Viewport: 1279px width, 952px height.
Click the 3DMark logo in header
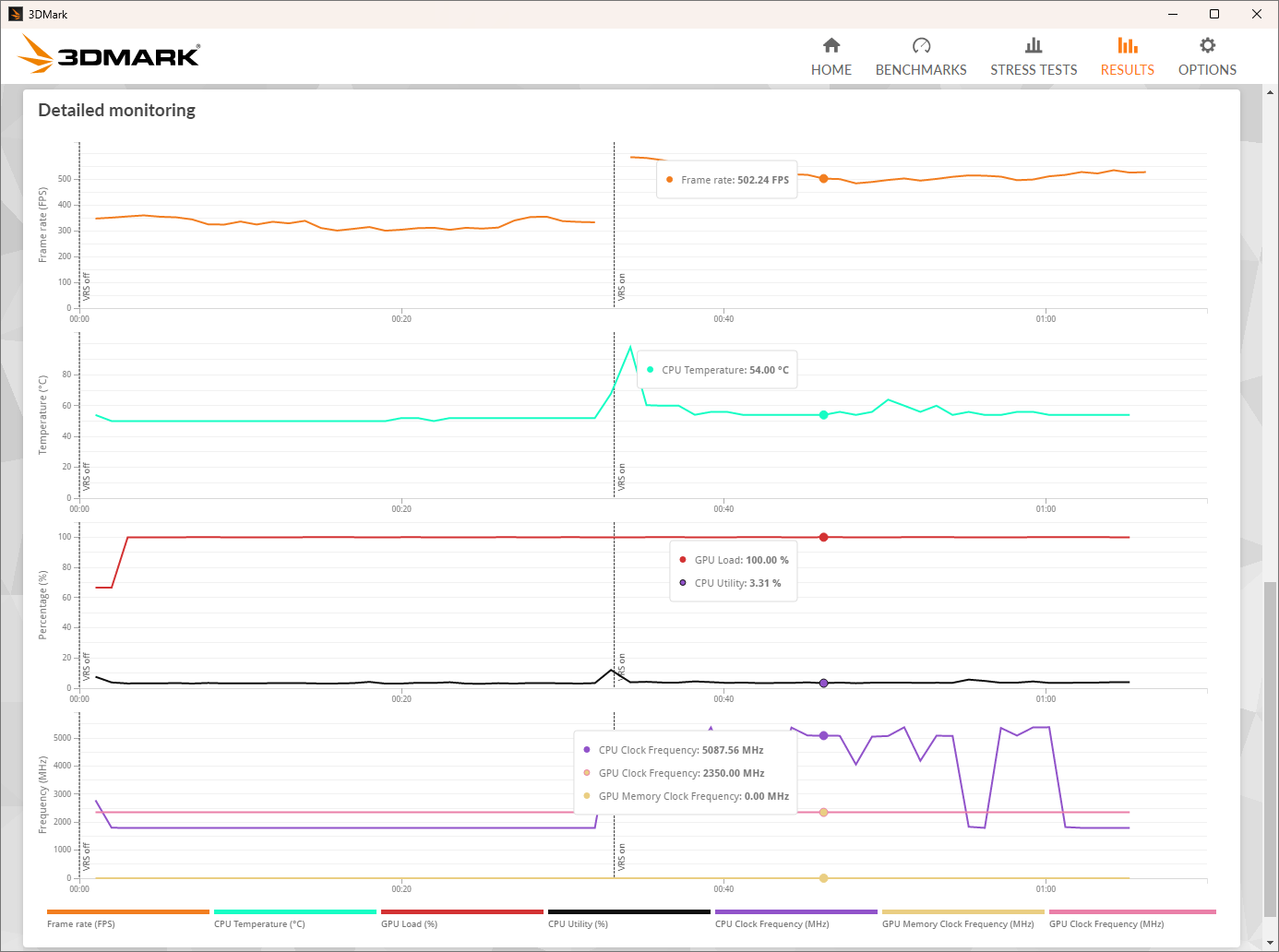[109, 54]
